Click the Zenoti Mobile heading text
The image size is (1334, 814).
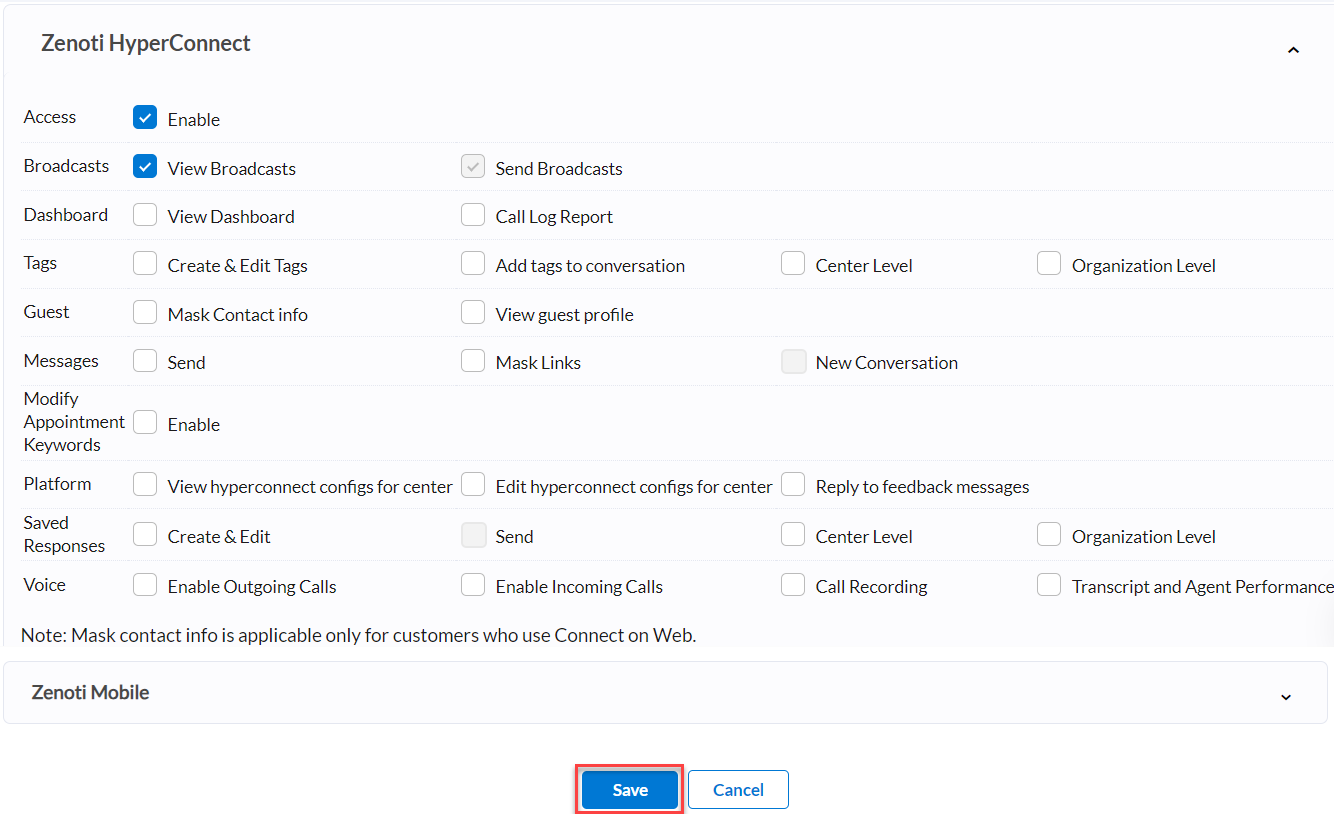tap(90, 692)
